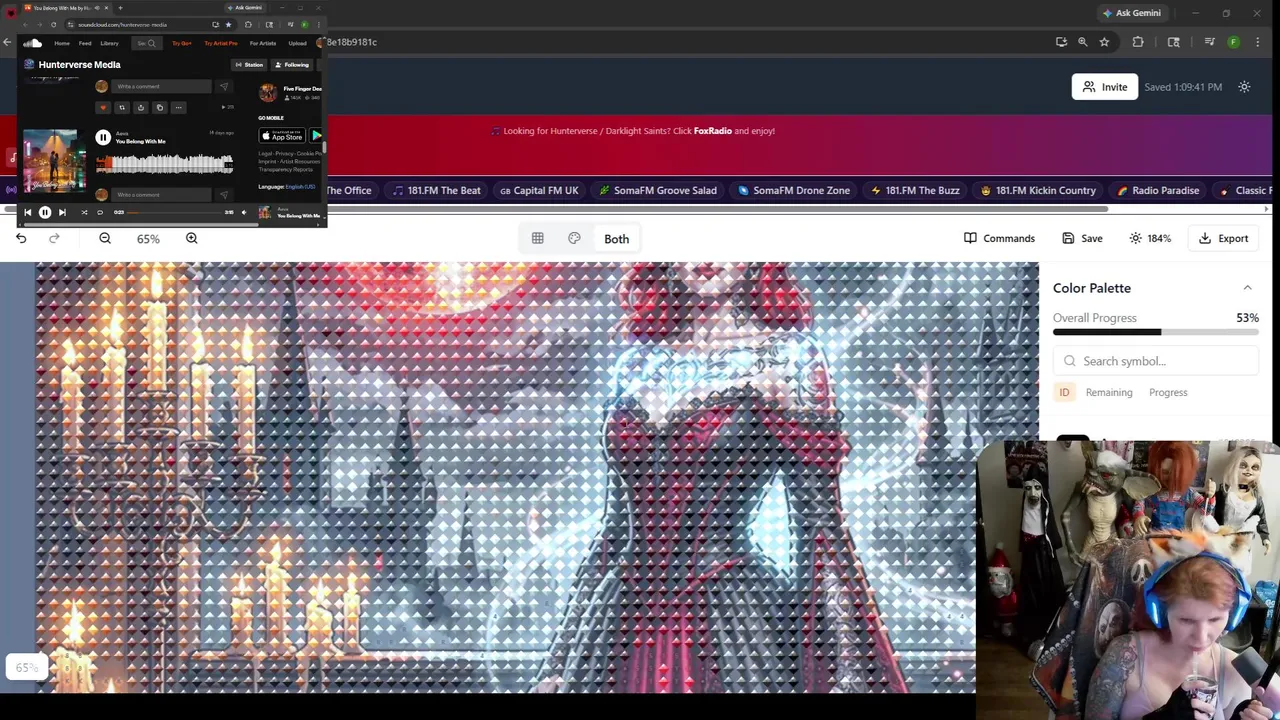Seek within the SoundCloud progress bar
Image resolution: width=1280 pixels, height=720 pixels.
click(175, 212)
